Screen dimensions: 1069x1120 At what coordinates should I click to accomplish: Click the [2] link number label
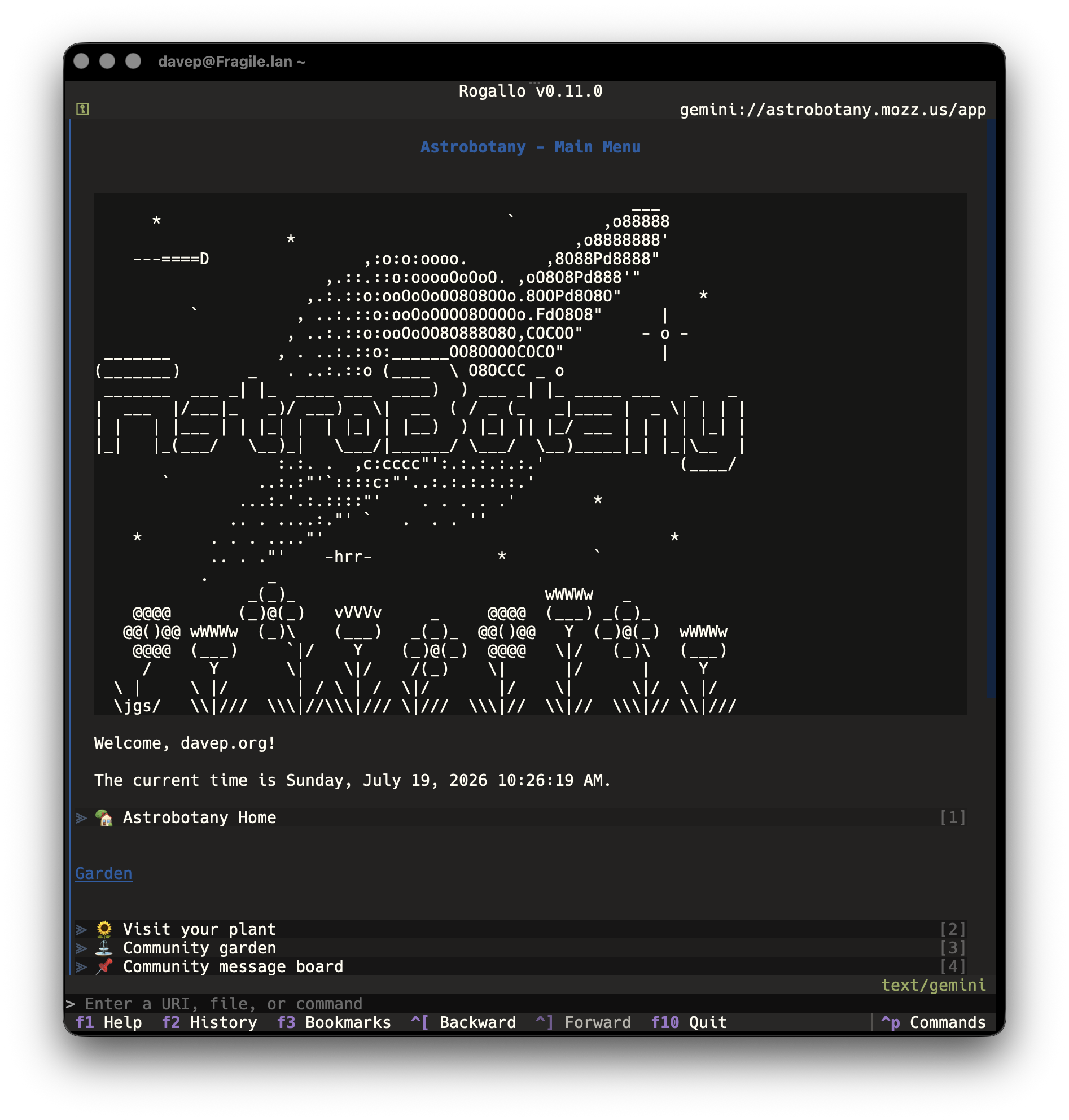click(x=953, y=929)
